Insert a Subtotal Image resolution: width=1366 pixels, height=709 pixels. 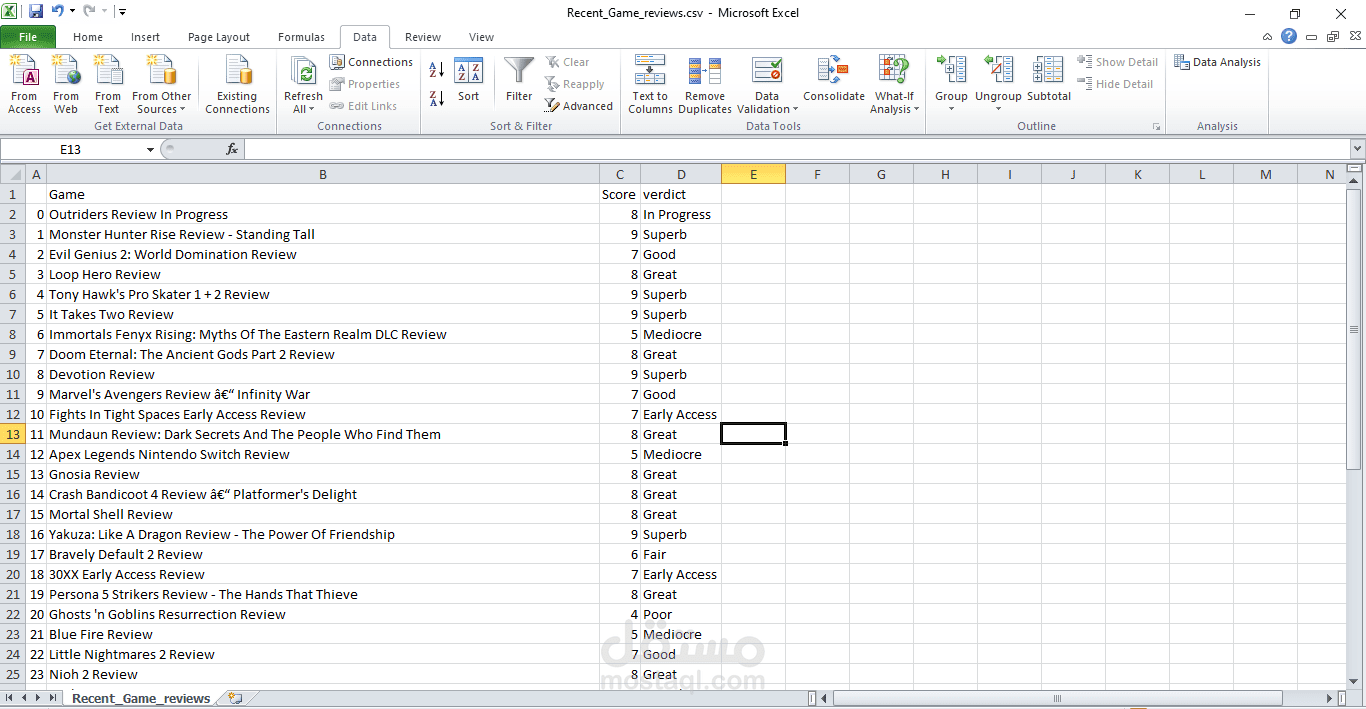pos(1048,80)
